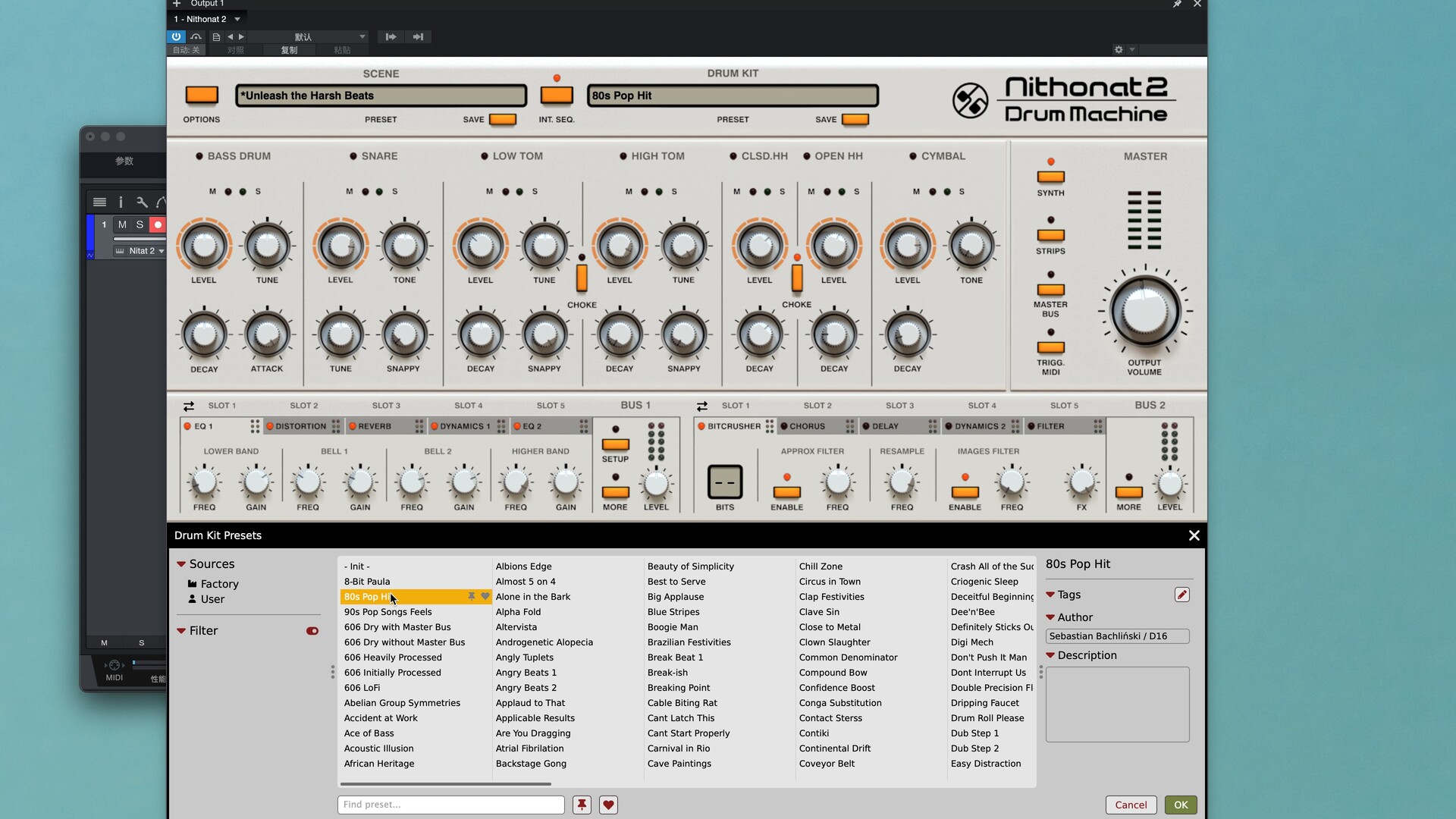Toggle the Filter enable switch
1456x819 pixels.
coord(312,631)
